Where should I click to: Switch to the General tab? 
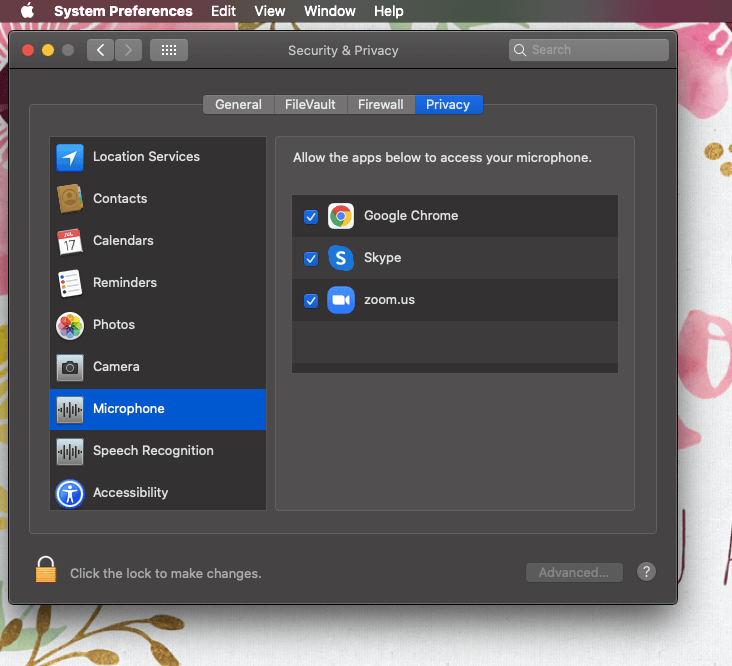coord(238,104)
